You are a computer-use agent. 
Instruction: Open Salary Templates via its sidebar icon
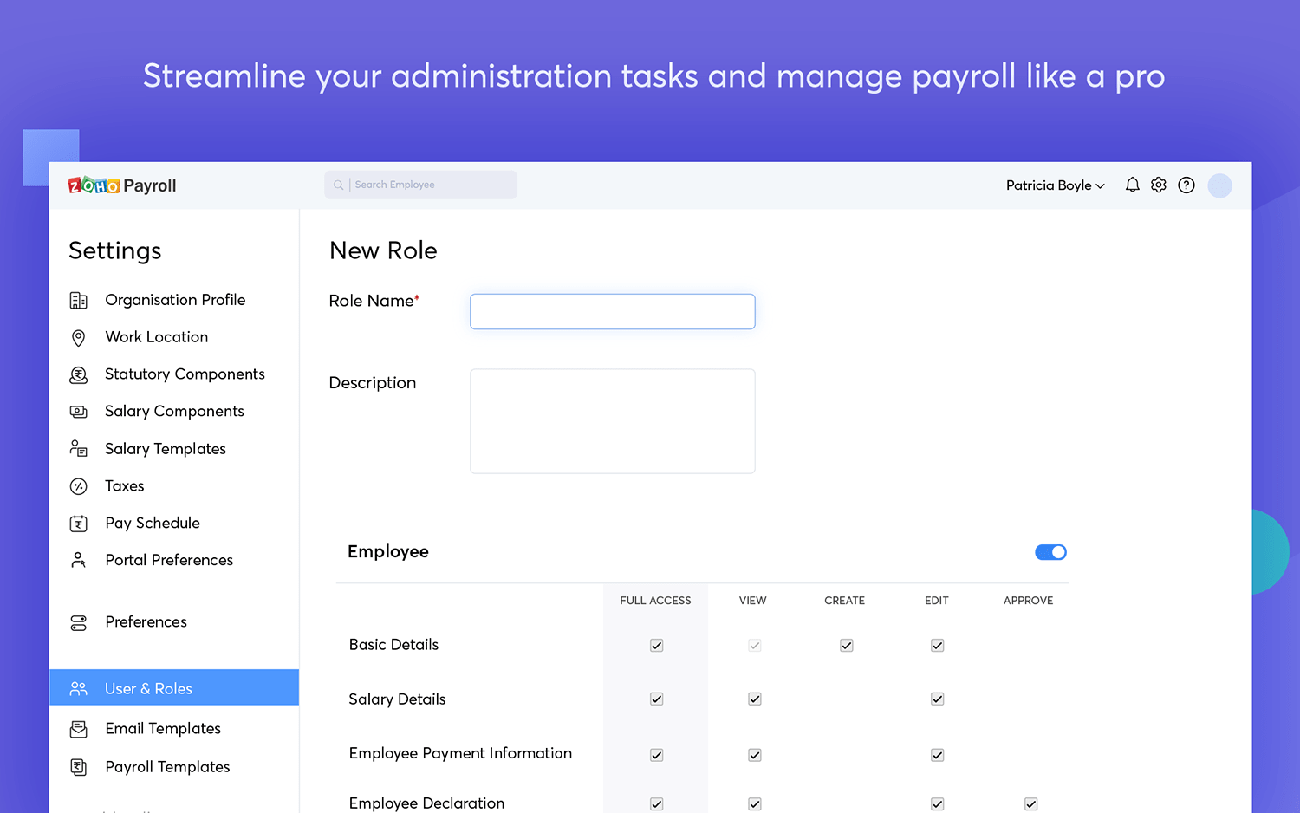coord(80,448)
